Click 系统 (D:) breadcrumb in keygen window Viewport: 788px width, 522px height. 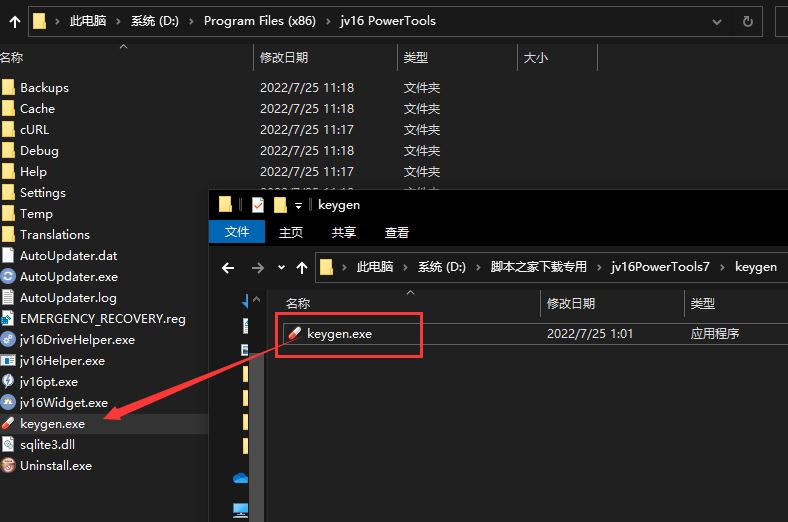(x=442, y=267)
